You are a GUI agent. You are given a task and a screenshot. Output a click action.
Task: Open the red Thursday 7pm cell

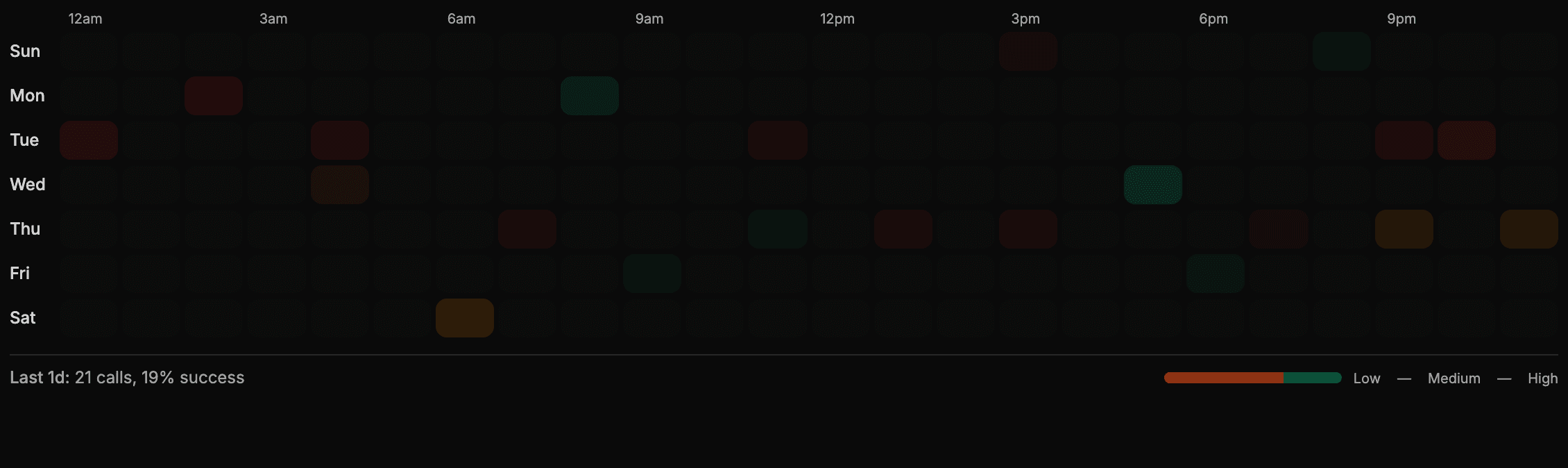(x=1279, y=229)
